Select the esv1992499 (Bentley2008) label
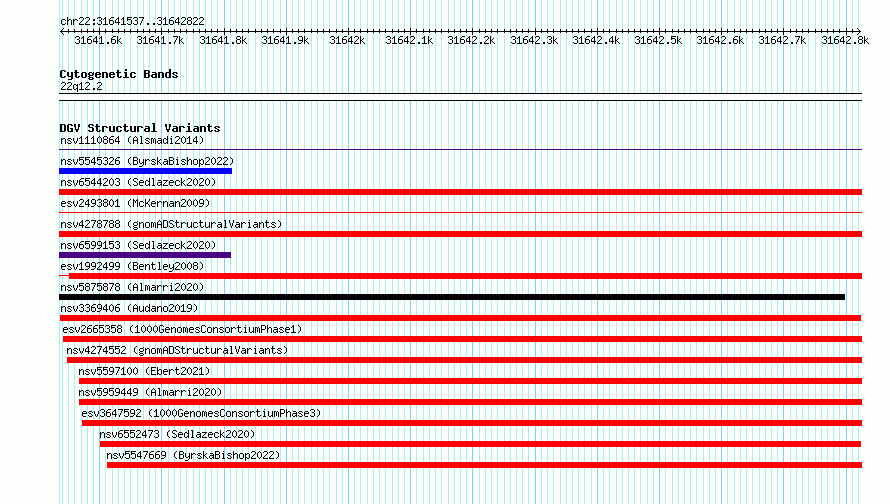 (132, 266)
